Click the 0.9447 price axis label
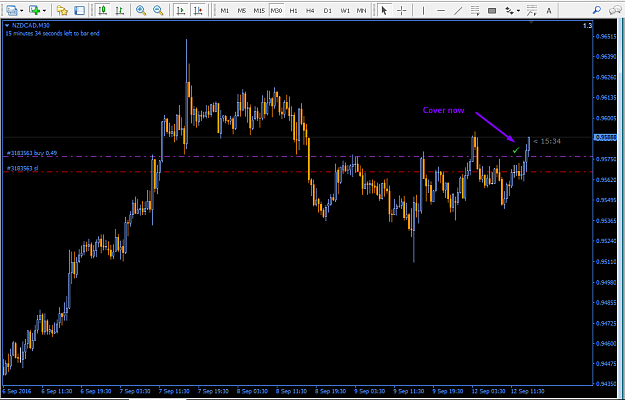This screenshot has width=625, height=400. (606, 363)
